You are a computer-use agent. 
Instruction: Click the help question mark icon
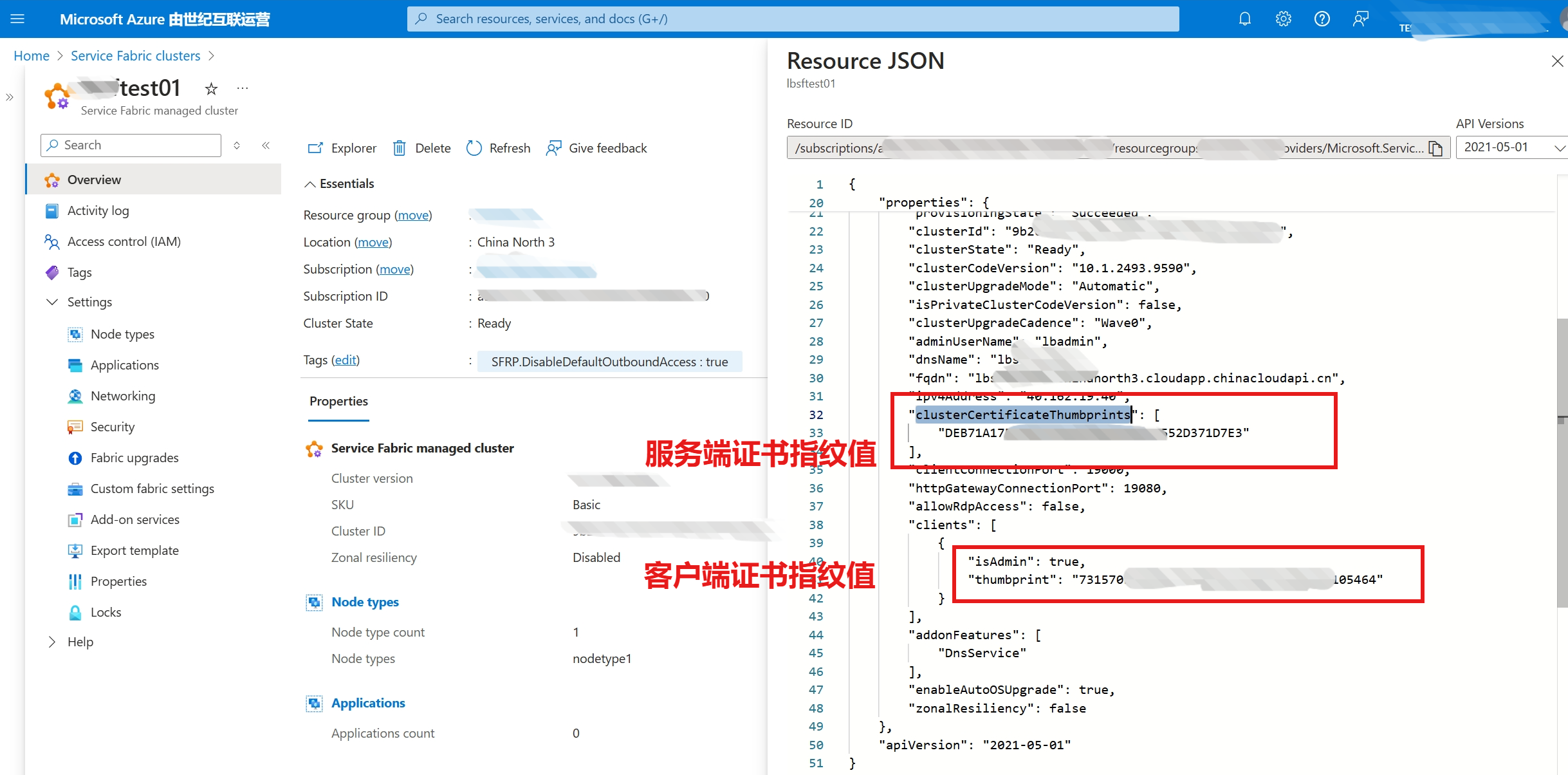(1322, 19)
